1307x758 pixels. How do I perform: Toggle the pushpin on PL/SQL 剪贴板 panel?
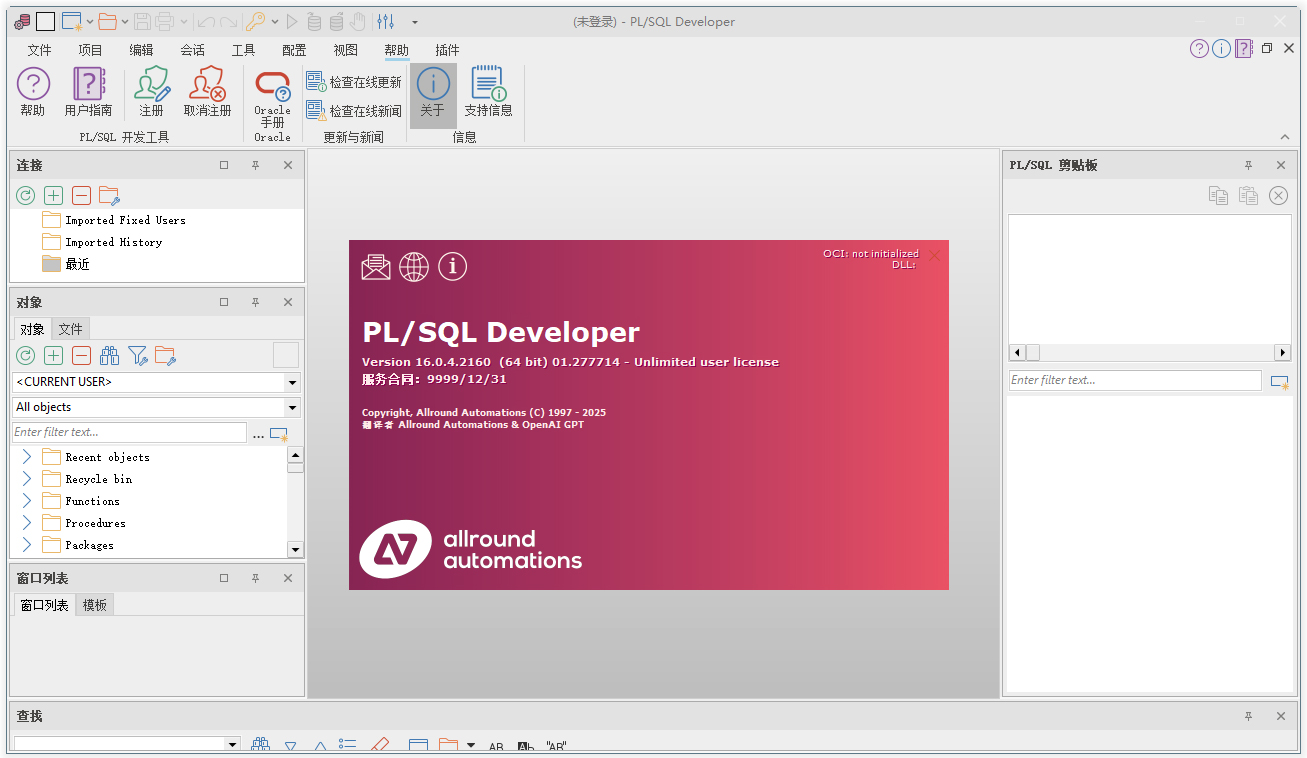pyautogui.click(x=1248, y=165)
